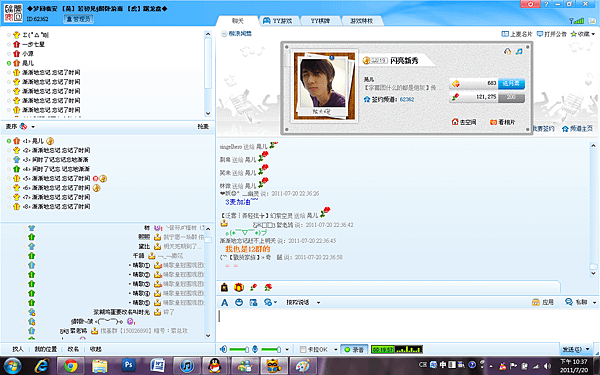Open Google Chrome from taskbar
The height and width of the screenshot is (375, 600).
click(x=70, y=366)
